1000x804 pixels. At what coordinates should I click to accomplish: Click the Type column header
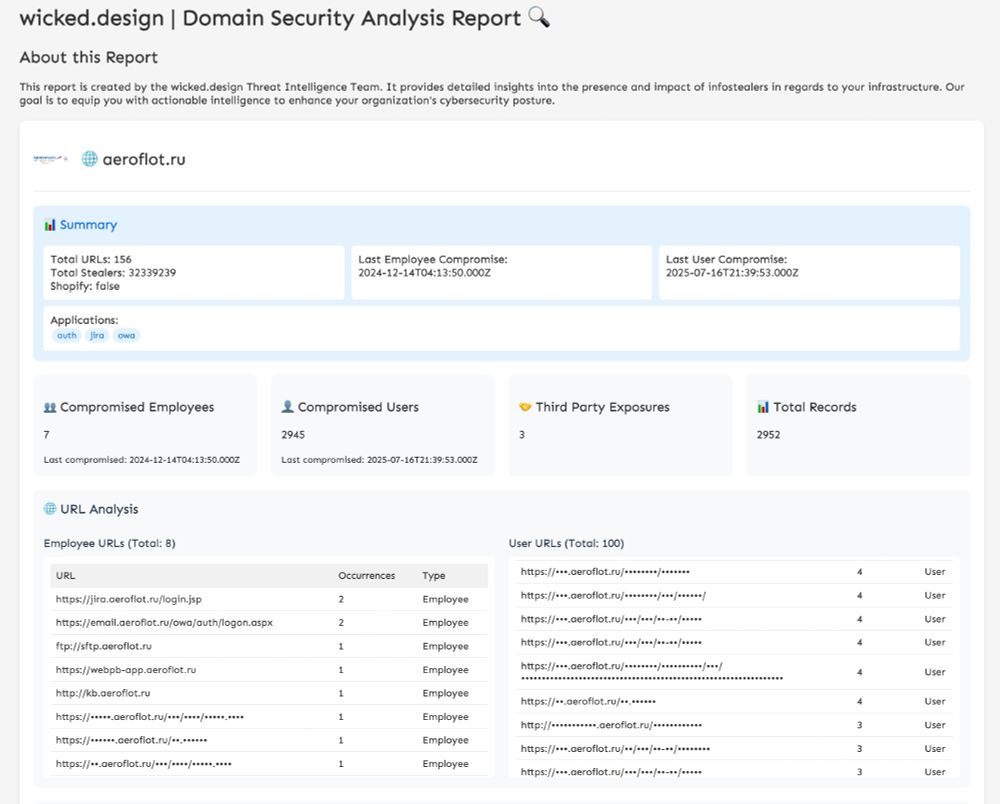434,576
